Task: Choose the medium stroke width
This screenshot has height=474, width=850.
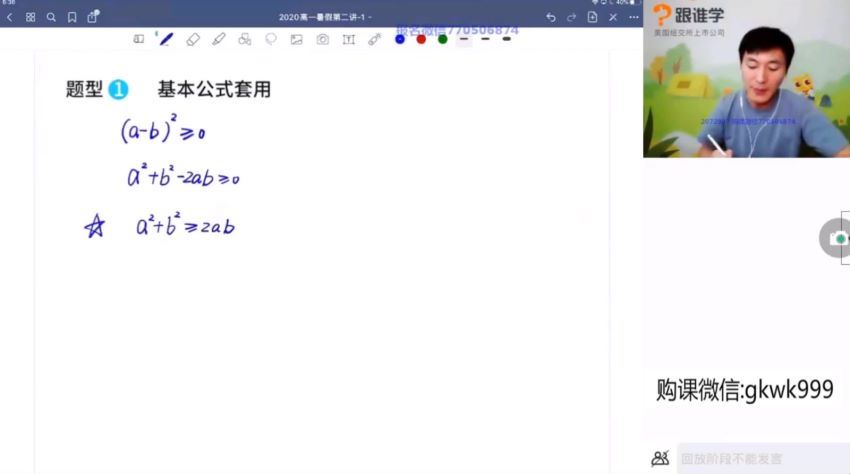Action: click(485, 39)
